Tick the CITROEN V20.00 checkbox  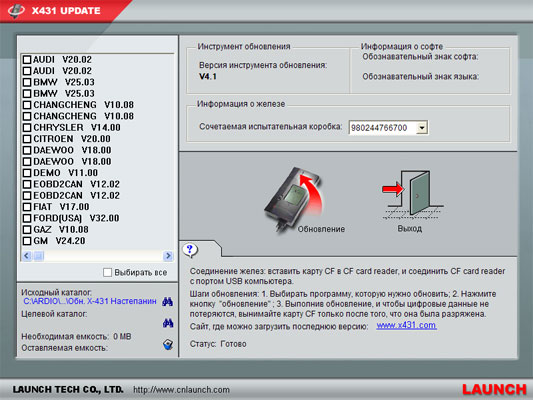click(x=27, y=139)
